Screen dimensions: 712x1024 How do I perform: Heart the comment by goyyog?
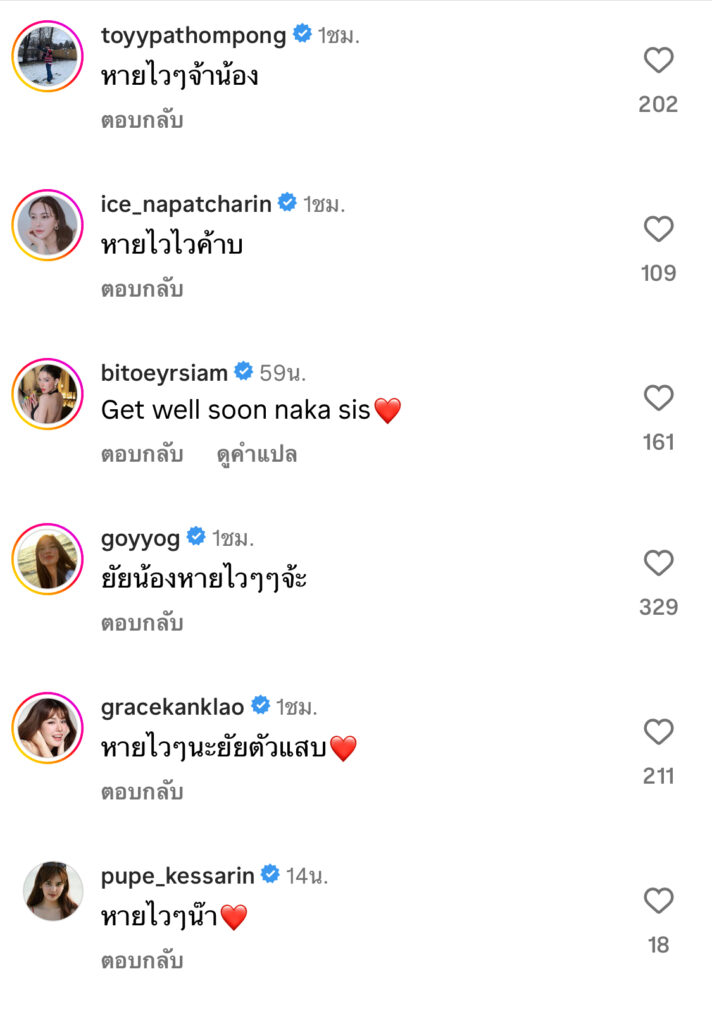point(658,564)
